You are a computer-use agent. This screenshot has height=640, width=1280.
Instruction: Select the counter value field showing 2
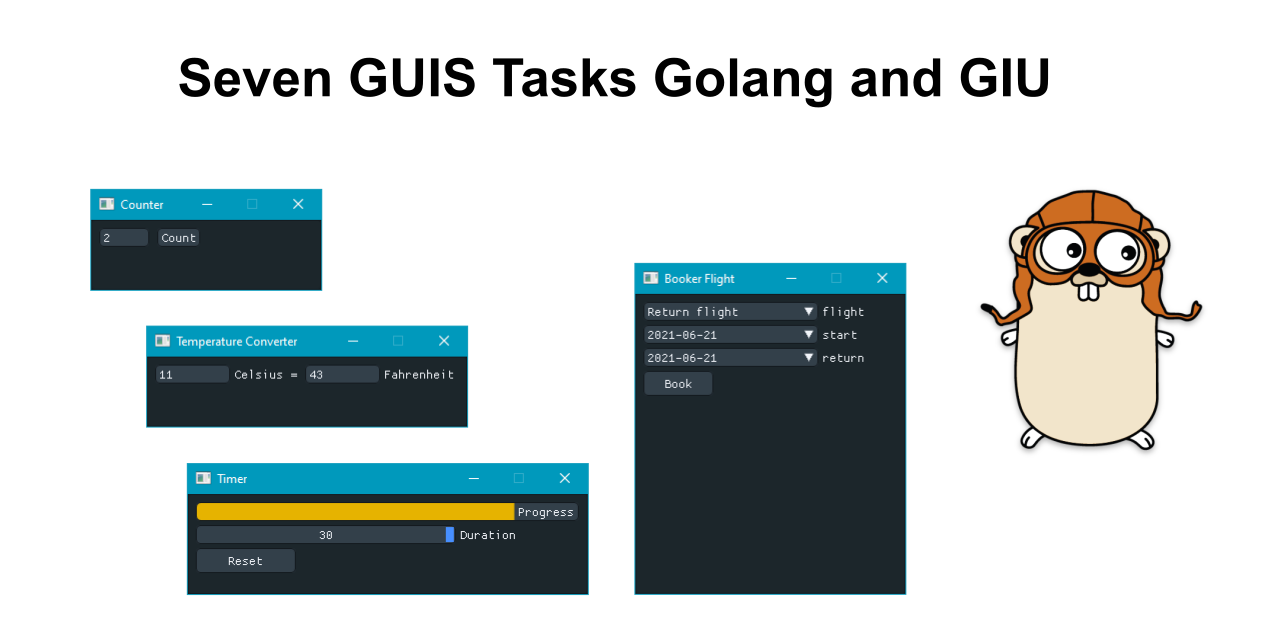[122, 237]
